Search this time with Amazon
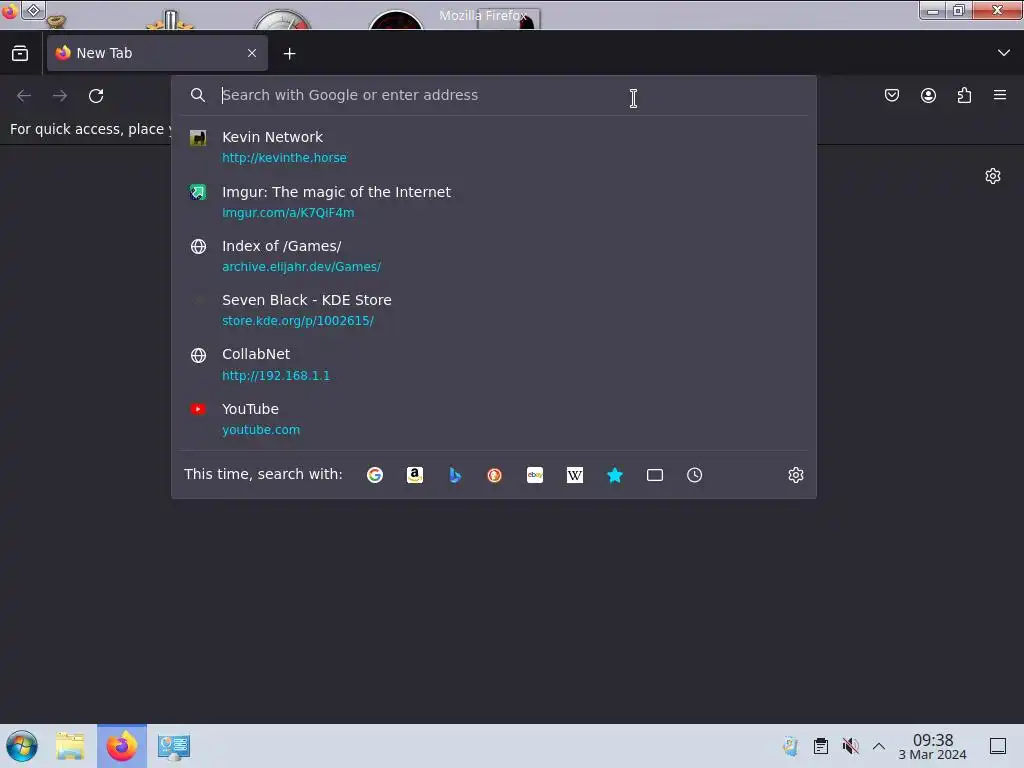 coord(415,475)
